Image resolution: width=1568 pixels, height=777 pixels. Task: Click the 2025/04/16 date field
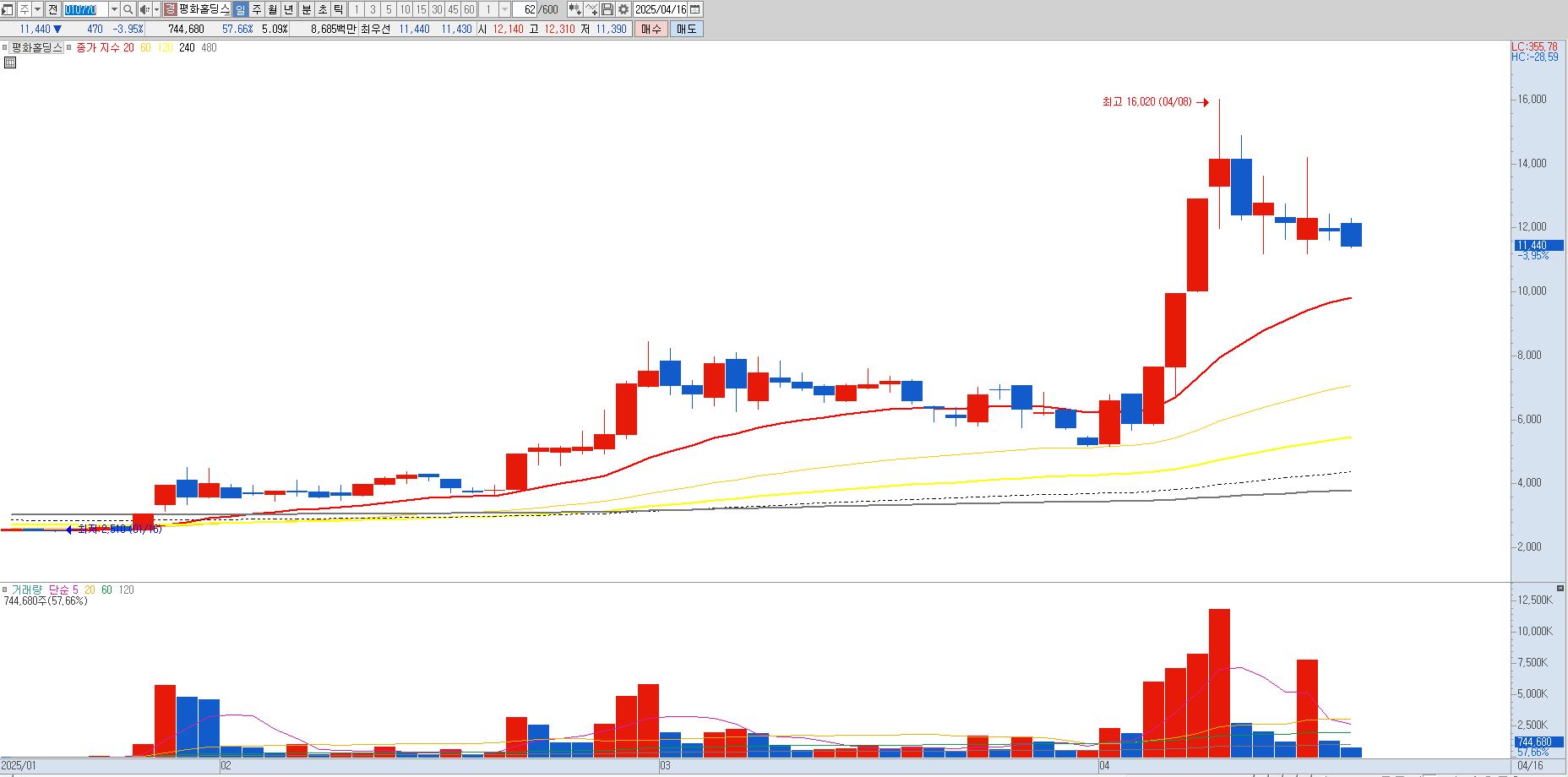point(661,9)
